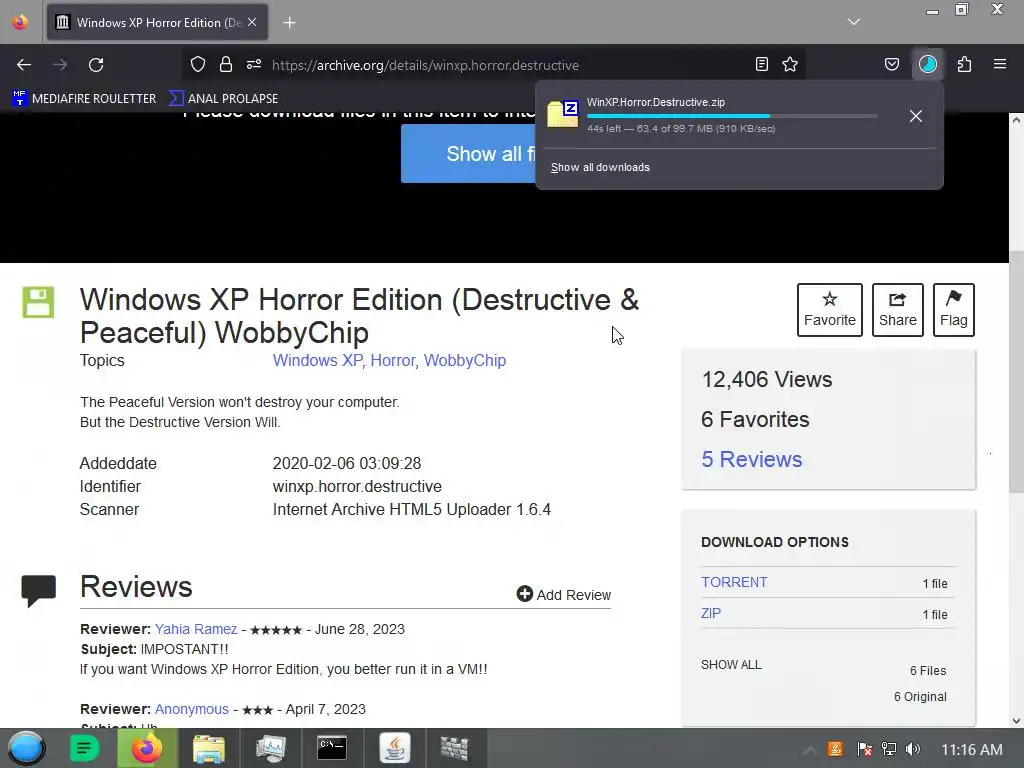
Task: Open Java app taskbar icon
Action: [x=394, y=748]
